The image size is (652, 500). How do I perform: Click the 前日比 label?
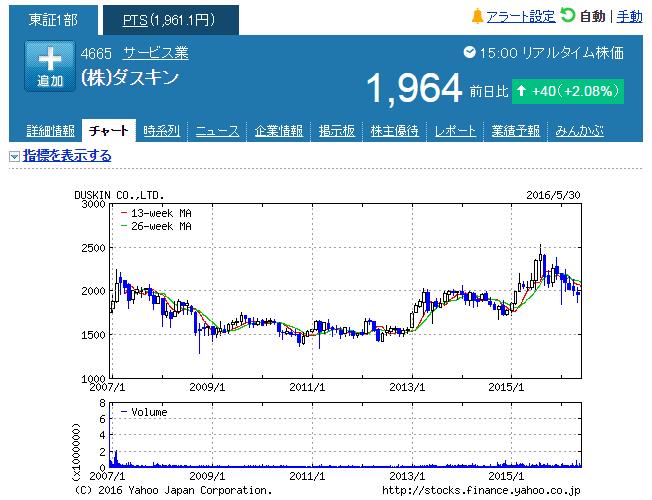489,91
